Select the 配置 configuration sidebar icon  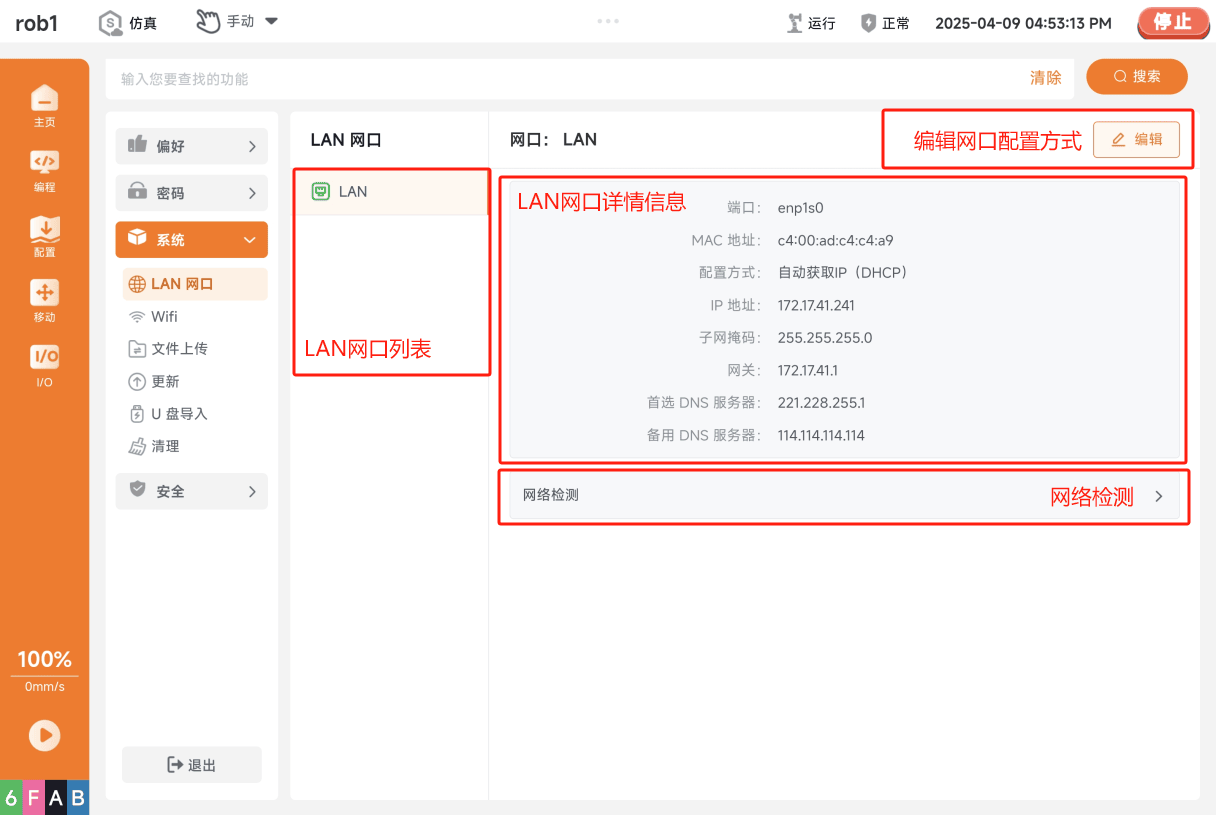44,236
